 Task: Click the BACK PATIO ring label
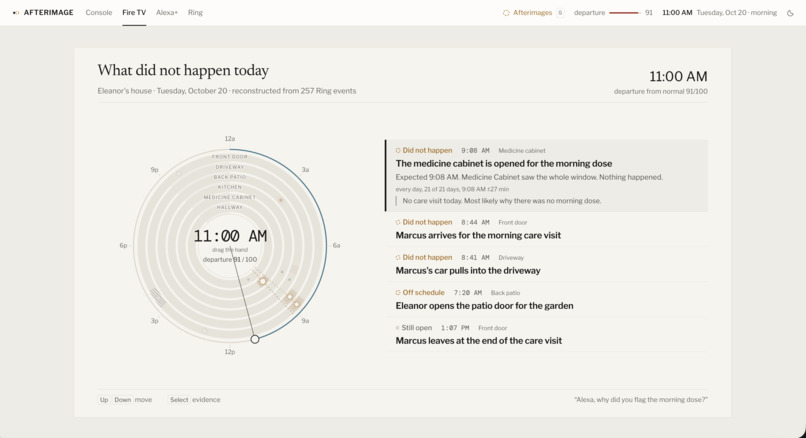click(x=230, y=177)
